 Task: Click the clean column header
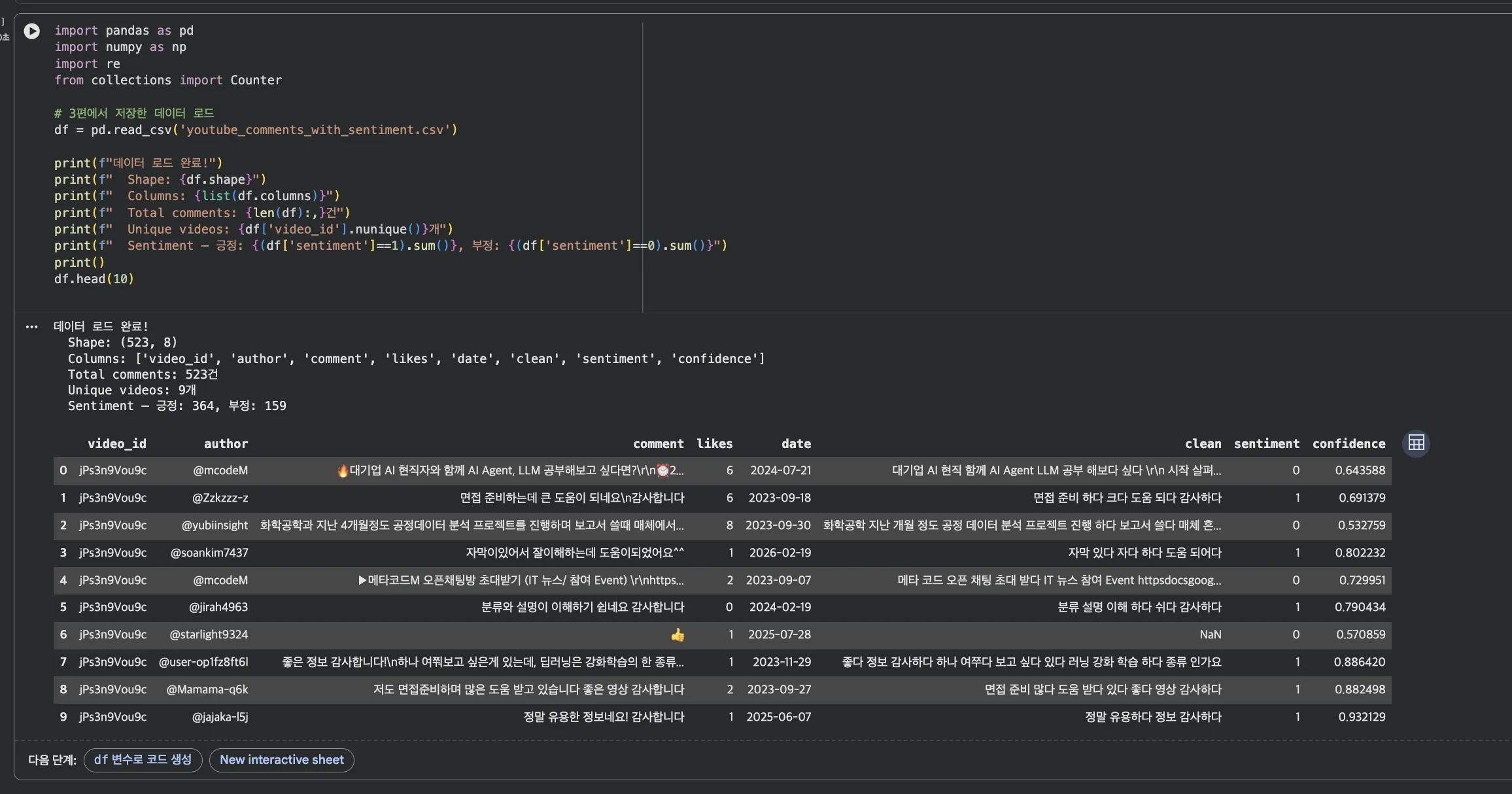1202,443
